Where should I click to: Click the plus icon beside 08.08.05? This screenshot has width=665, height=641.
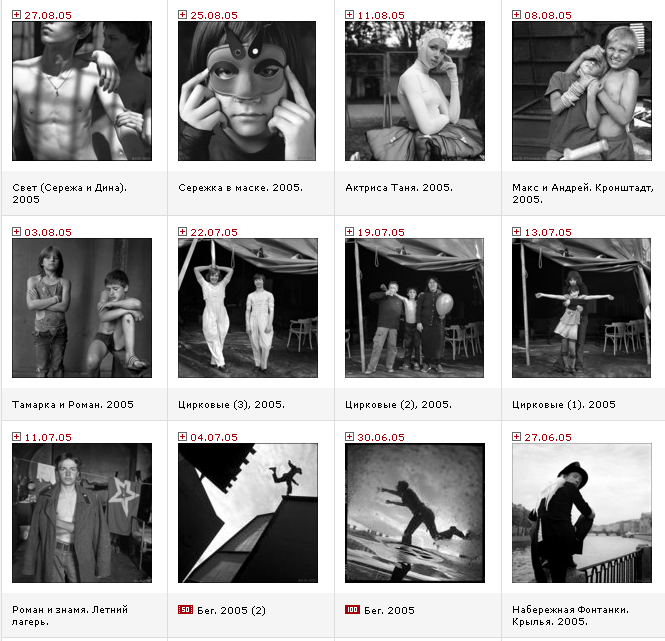(516, 15)
